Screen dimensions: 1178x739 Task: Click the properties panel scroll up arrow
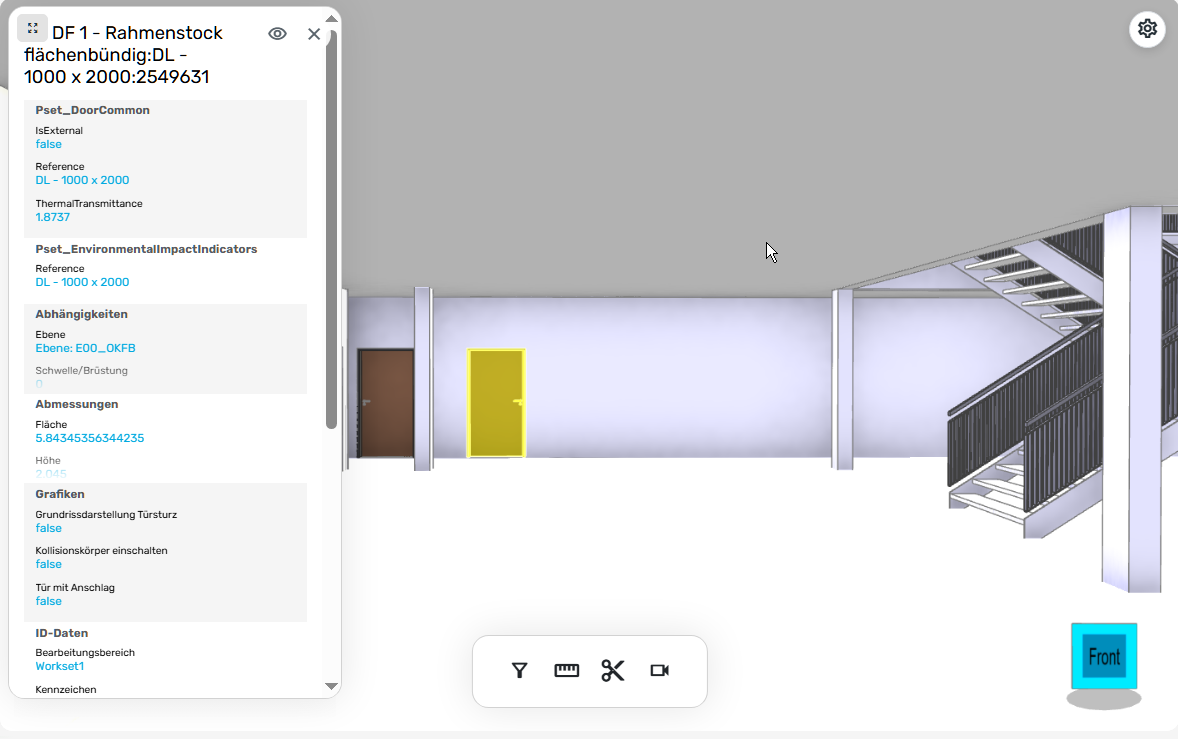331,19
